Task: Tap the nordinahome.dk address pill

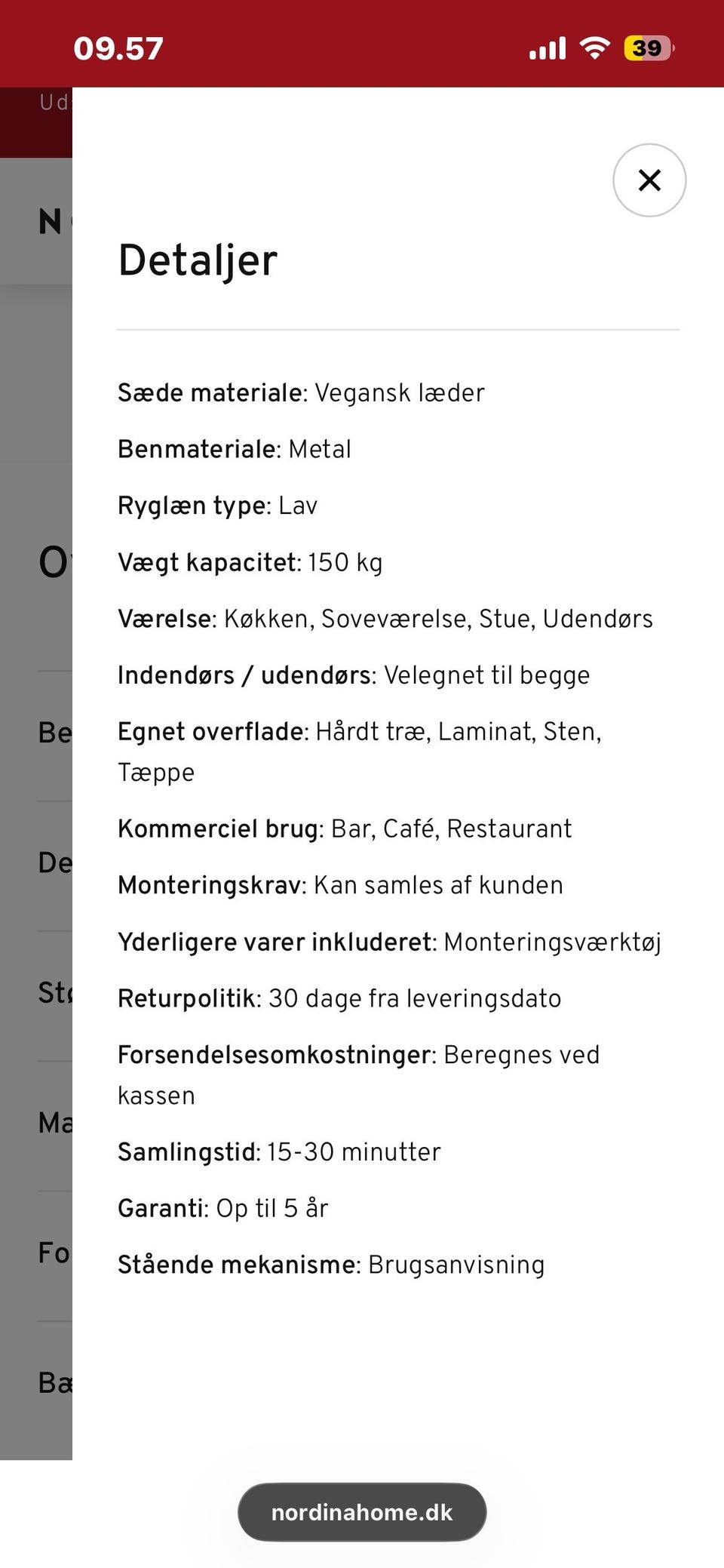Action: pos(362,1511)
